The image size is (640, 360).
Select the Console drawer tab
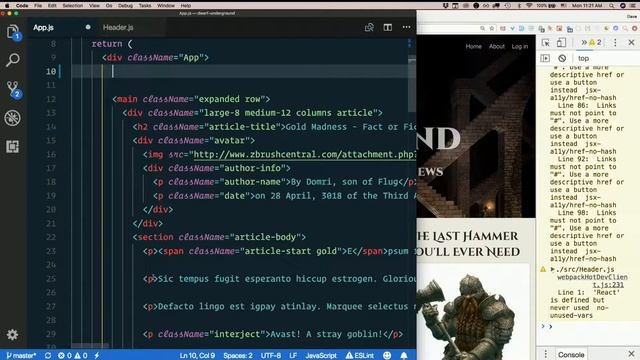pyautogui.click(x=571, y=355)
